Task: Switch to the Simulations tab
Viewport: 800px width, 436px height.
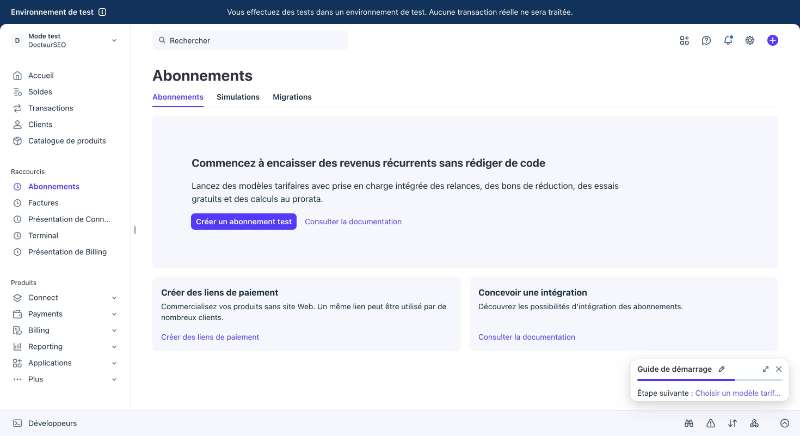Action: point(238,97)
